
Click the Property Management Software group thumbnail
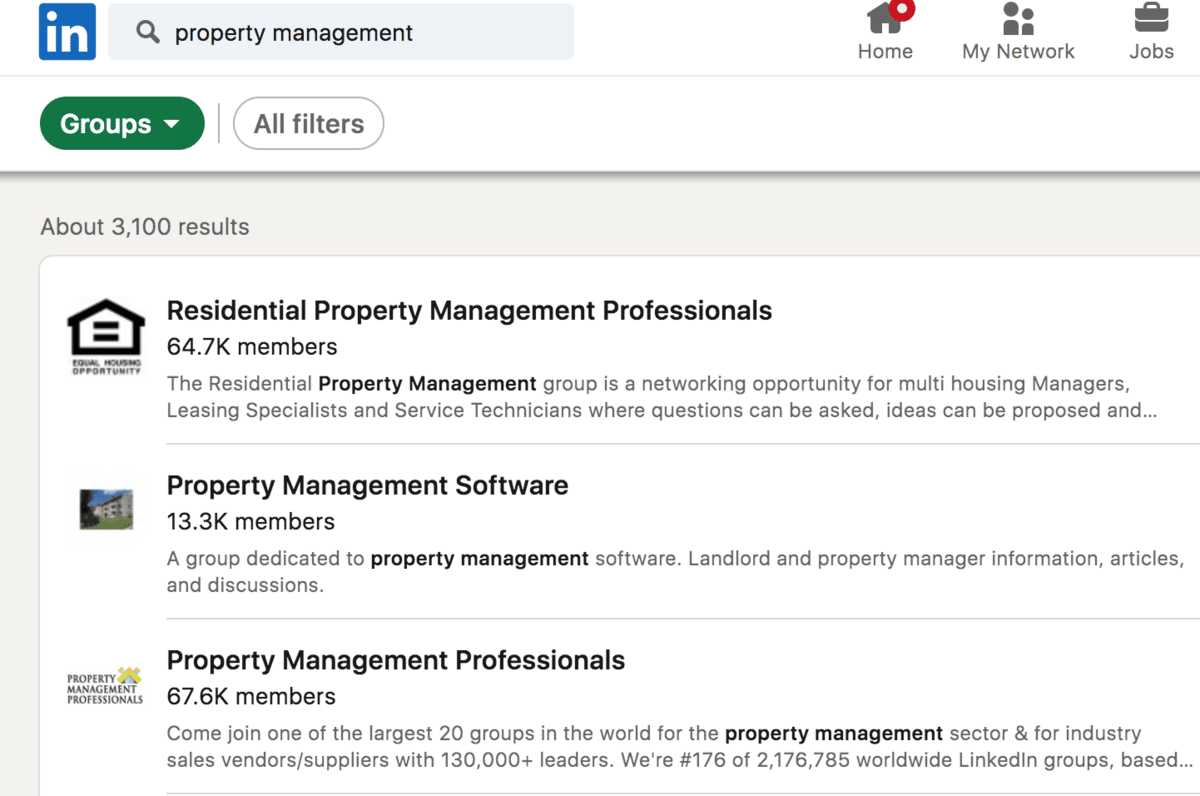(106, 509)
